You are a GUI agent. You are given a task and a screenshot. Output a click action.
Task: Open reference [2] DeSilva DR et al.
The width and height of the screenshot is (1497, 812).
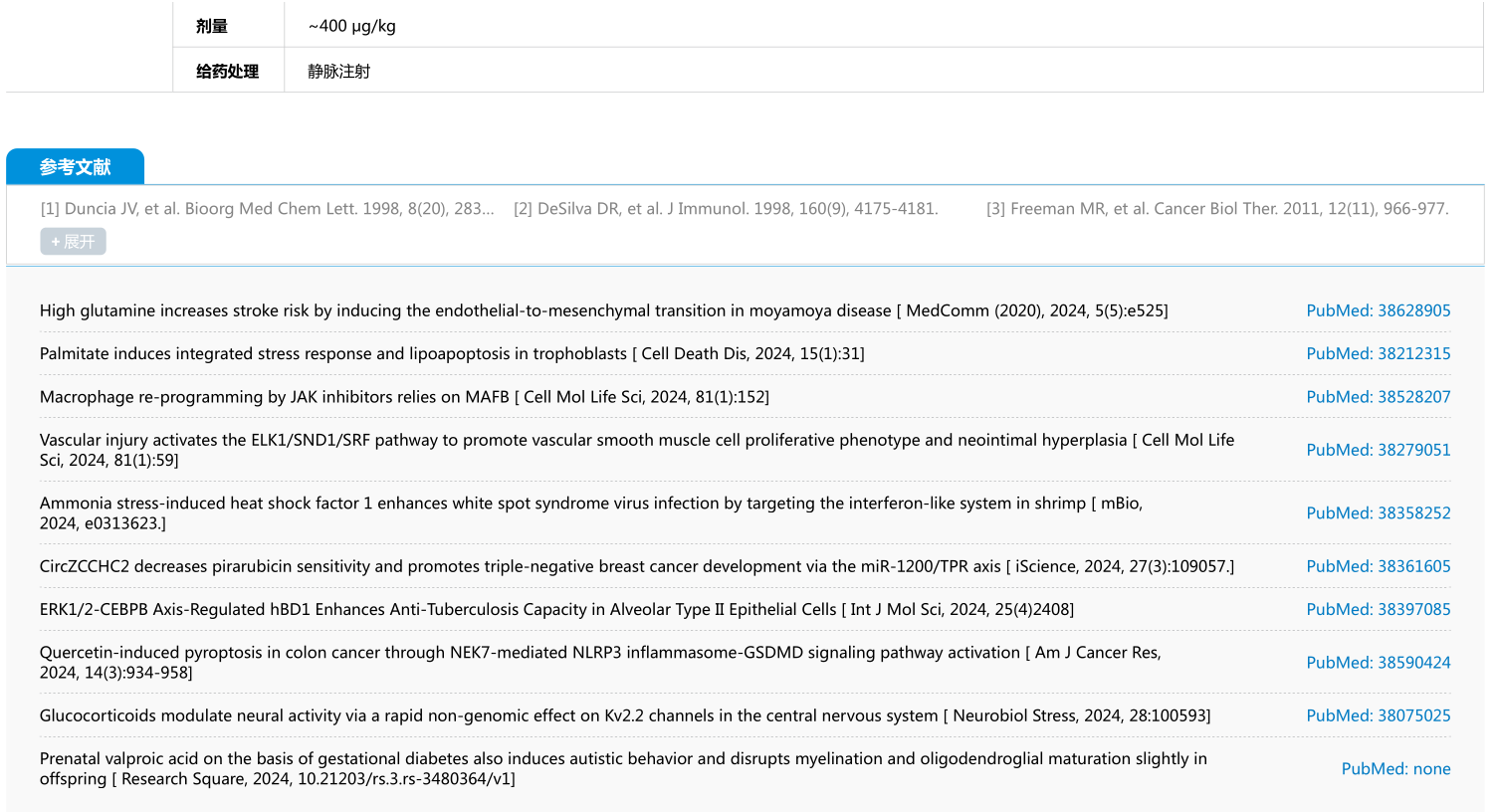coord(726,208)
